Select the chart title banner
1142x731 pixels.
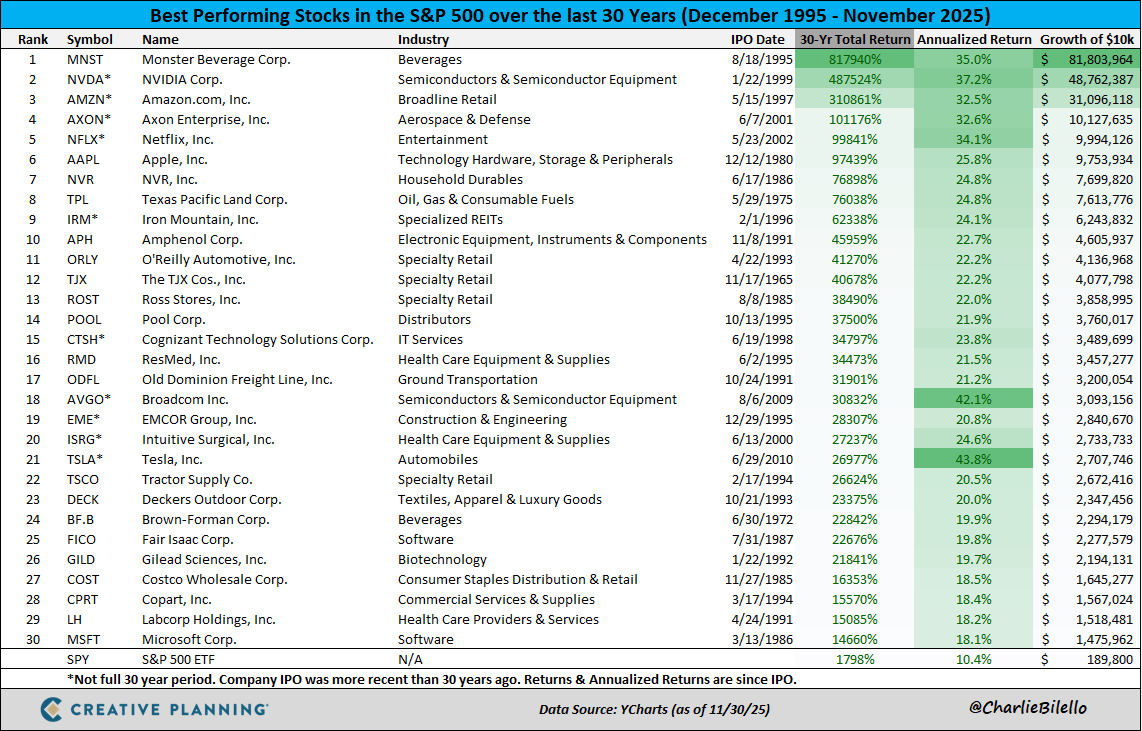coord(570,15)
